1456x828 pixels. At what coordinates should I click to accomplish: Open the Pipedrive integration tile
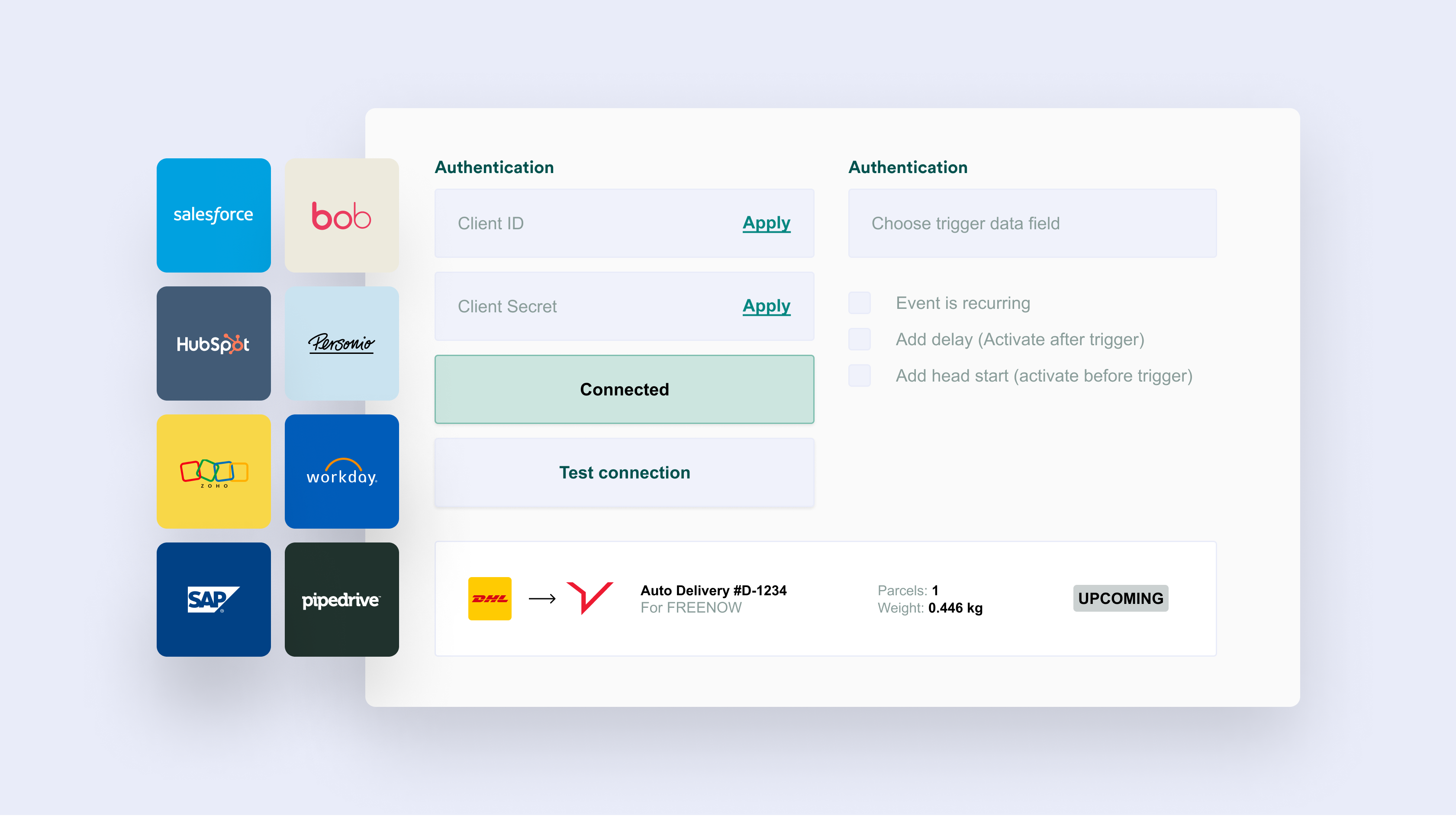click(341, 599)
